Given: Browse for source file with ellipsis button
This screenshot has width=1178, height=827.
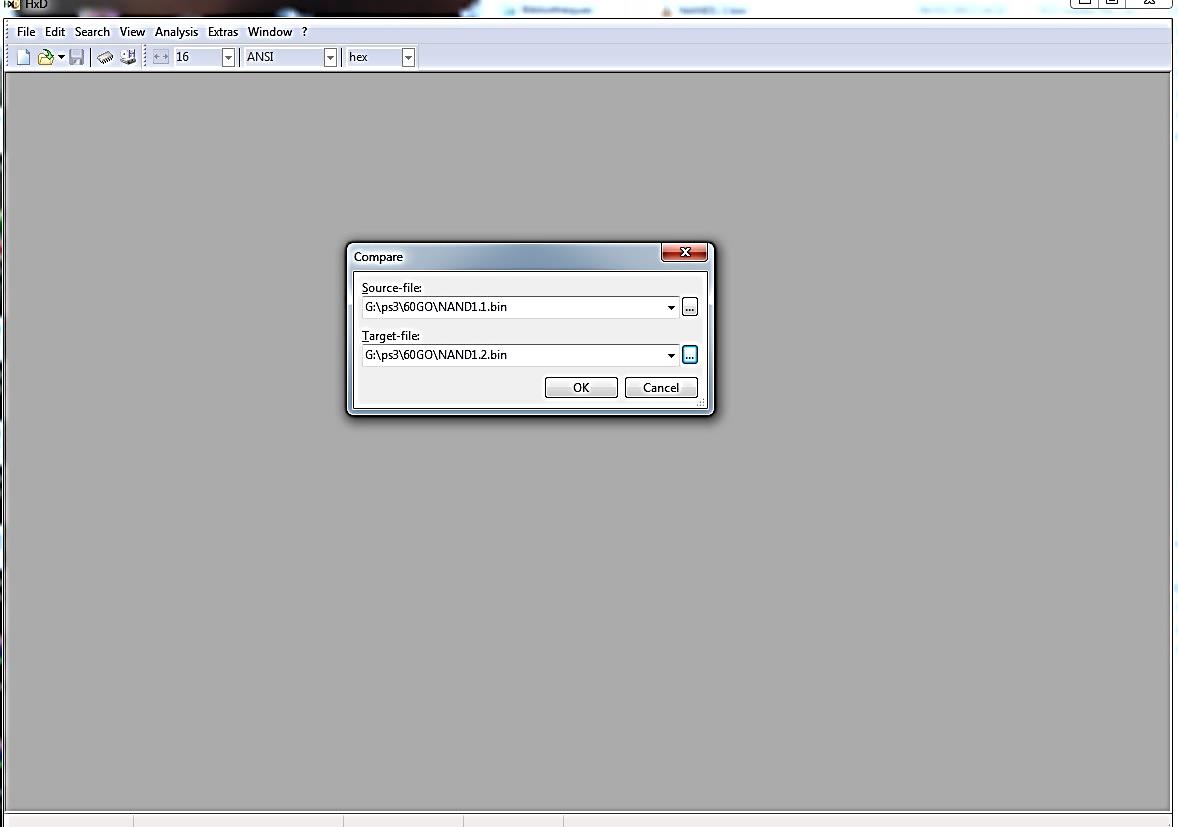Looking at the screenshot, I should pos(689,307).
